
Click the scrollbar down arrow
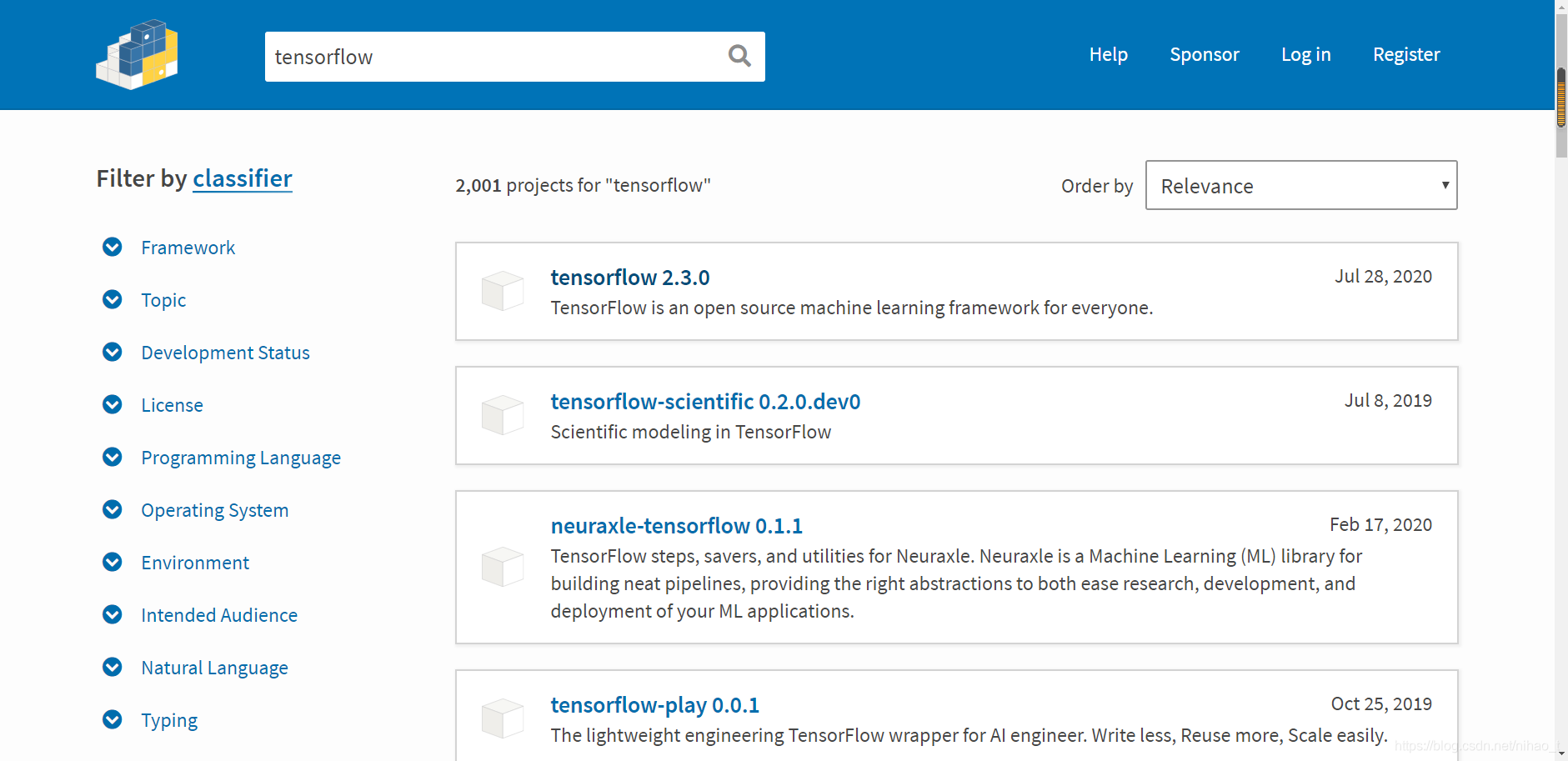1561,753
